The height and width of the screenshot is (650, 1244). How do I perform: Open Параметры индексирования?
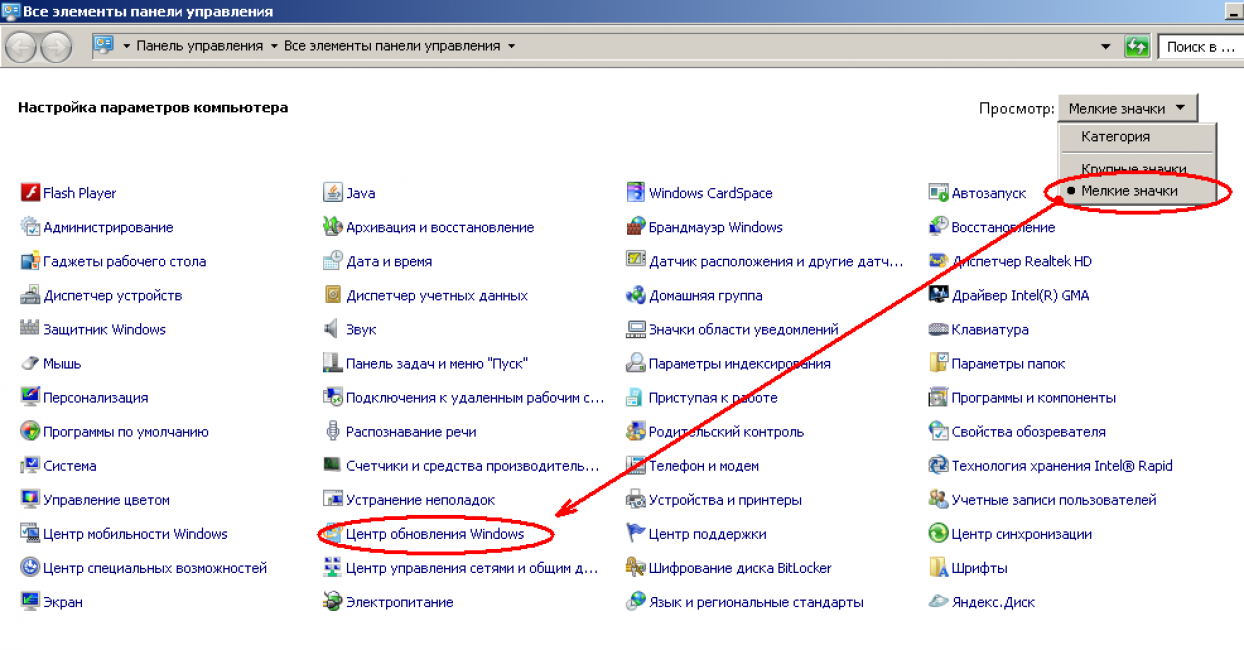pos(739,363)
